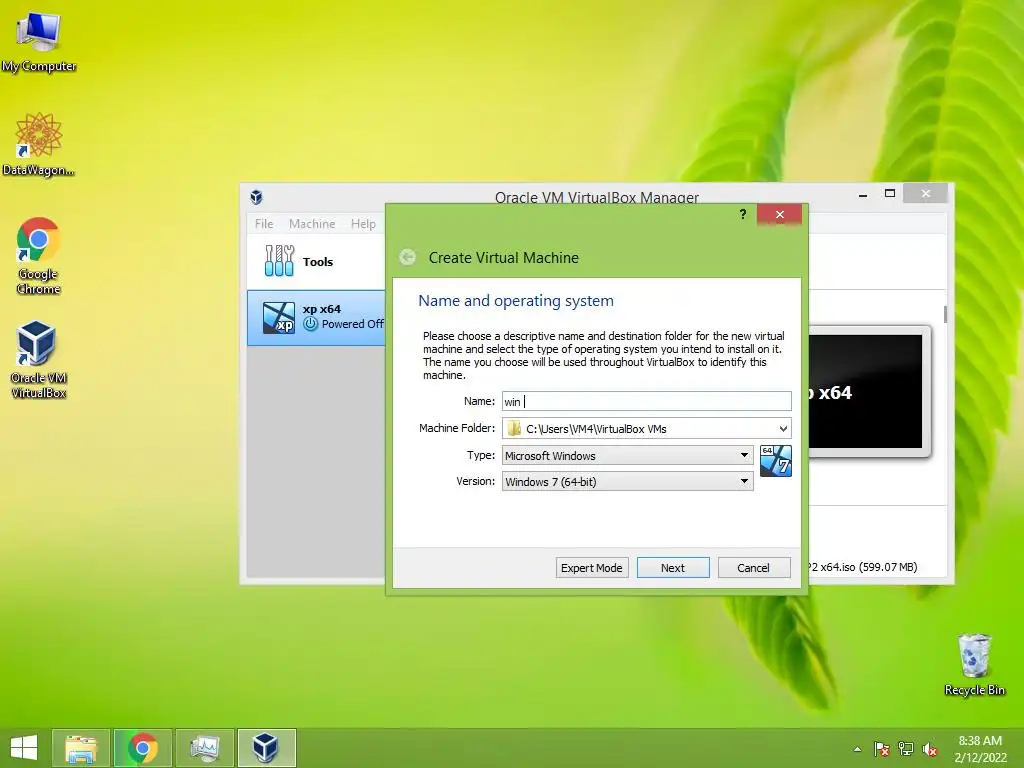Screen dimensions: 1024x768
Task: Launch Google Chrome from desktop
Action: pyautogui.click(x=39, y=255)
